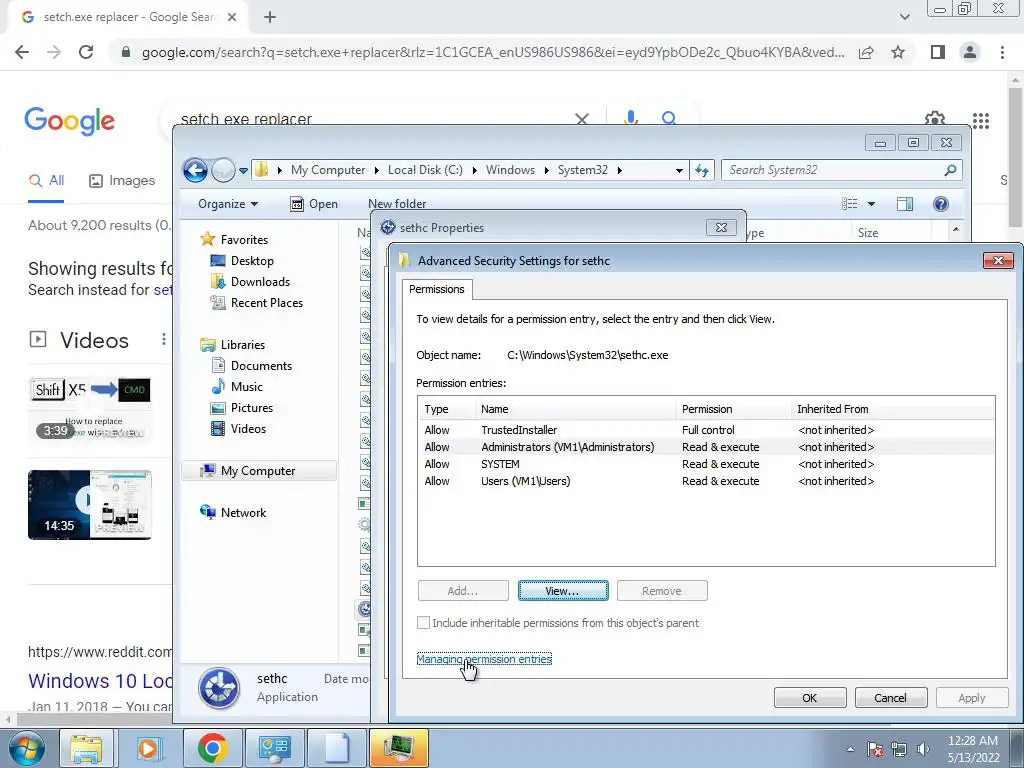Click Open in Explorer toolbar

tap(314, 204)
